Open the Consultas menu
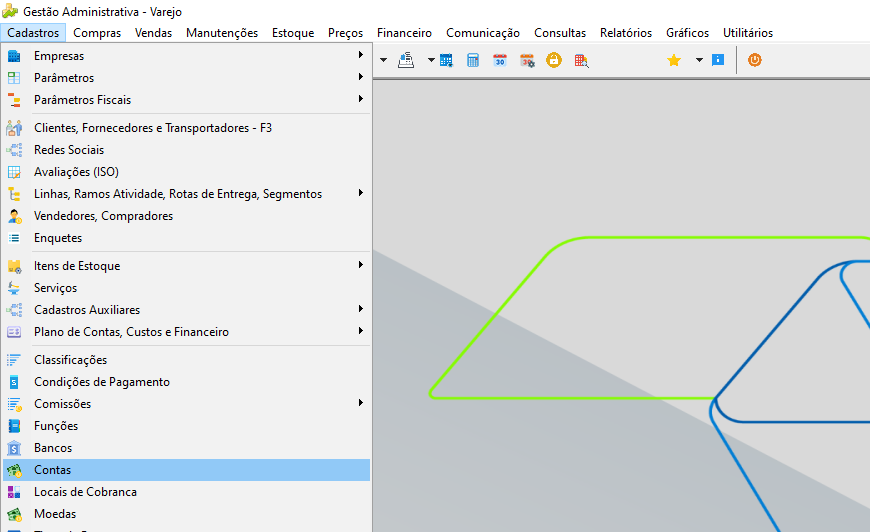Image resolution: width=870 pixels, height=532 pixels. click(x=560, y=33)
